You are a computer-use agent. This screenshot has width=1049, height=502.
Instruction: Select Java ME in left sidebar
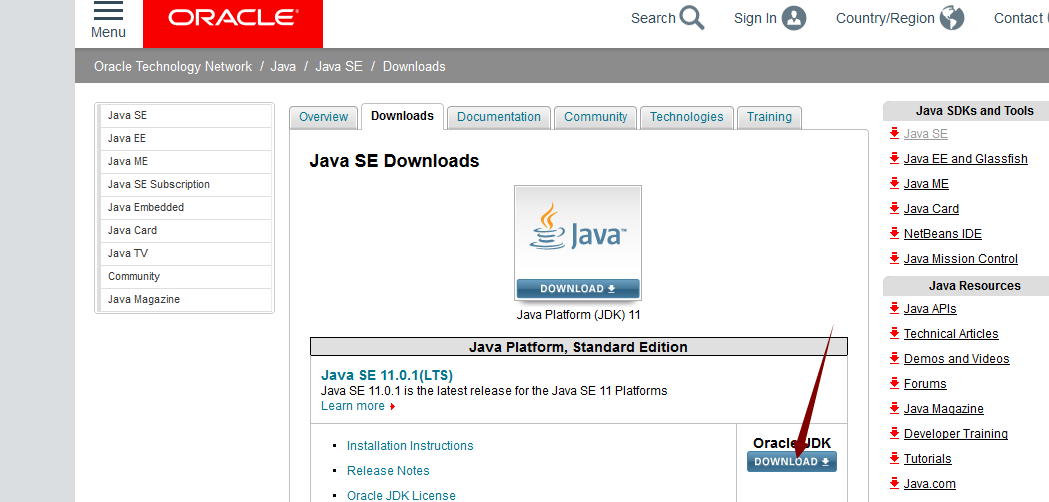185,161
